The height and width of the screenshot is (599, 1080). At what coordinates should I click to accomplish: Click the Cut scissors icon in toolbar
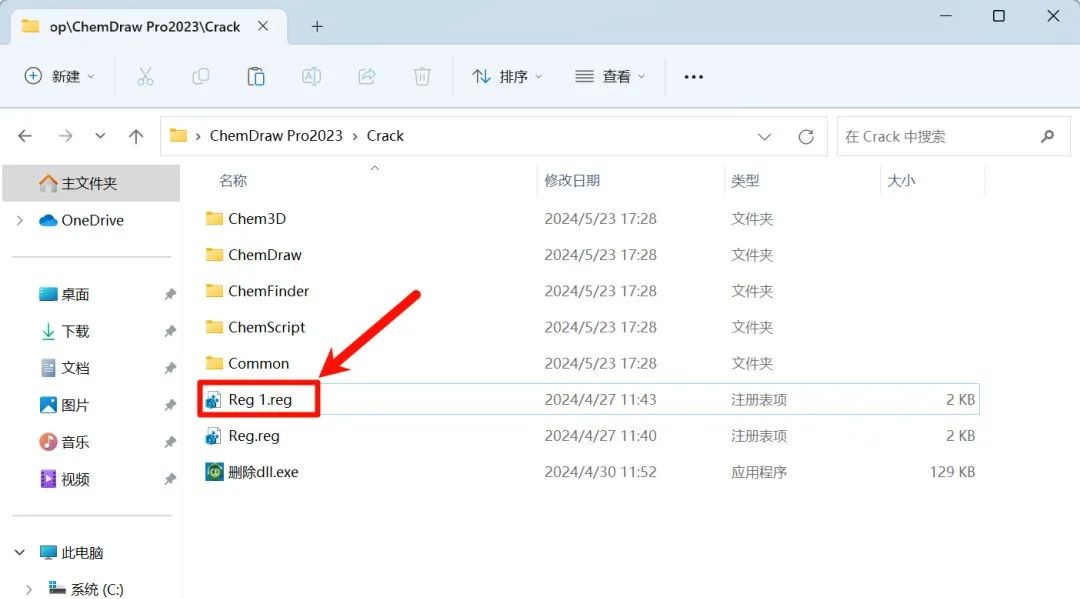coord(145,76)
